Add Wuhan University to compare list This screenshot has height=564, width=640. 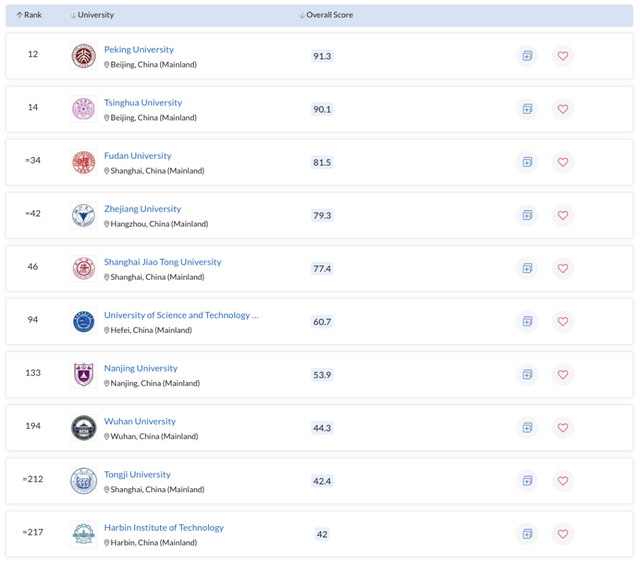click(x=527, y=427)
